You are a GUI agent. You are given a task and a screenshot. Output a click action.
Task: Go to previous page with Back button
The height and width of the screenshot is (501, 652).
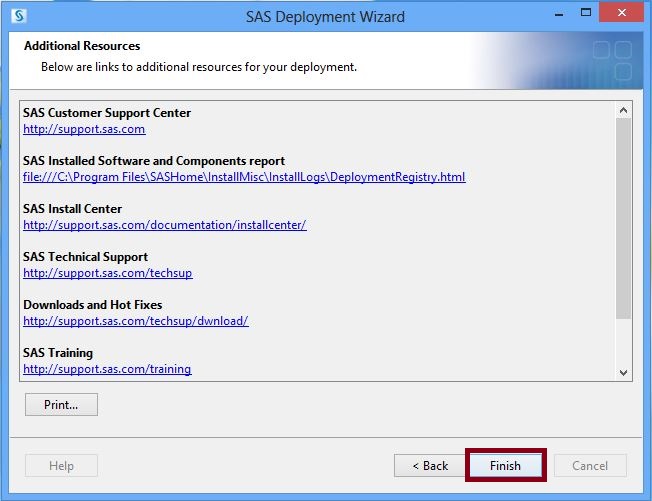point(430,465)
